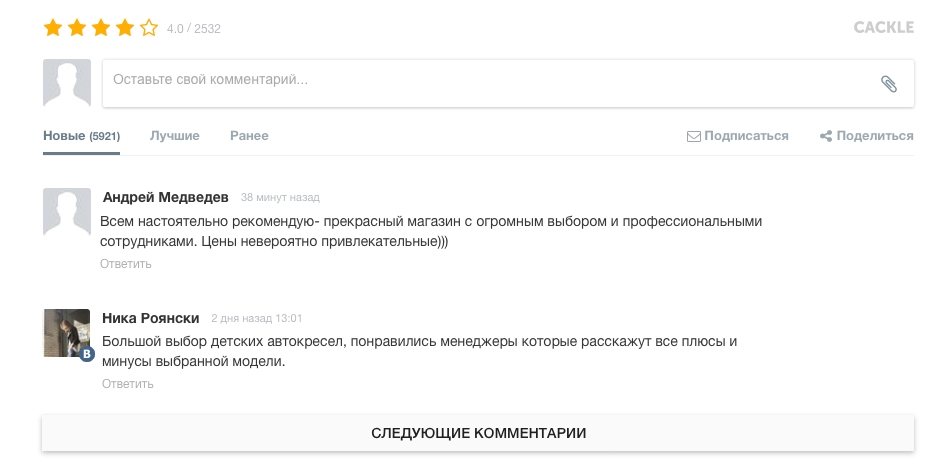
Task: Switch to the Лучшие tab
Action: [x=174, y=136]
